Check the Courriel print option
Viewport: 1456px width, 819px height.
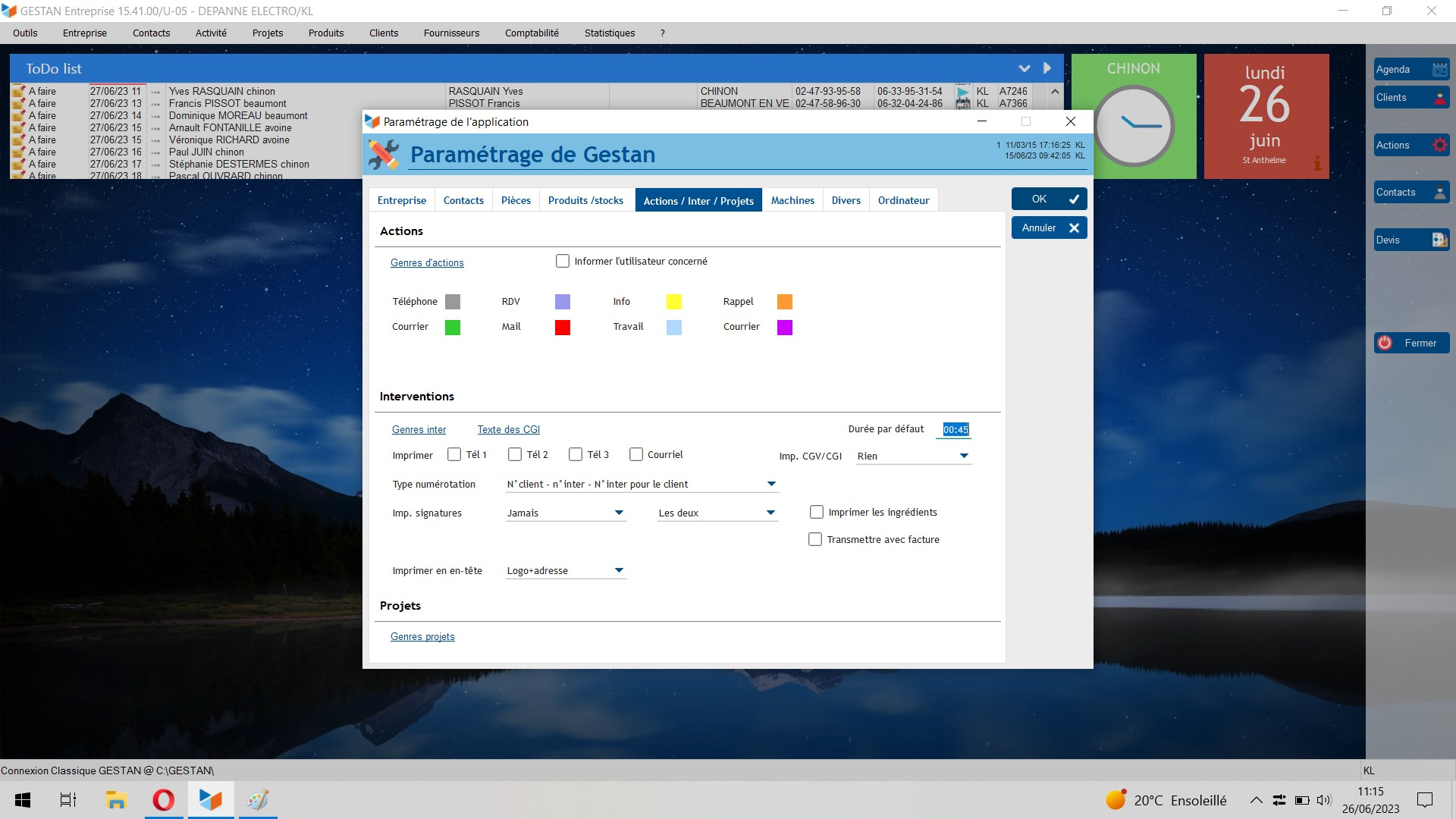point(636,455)
